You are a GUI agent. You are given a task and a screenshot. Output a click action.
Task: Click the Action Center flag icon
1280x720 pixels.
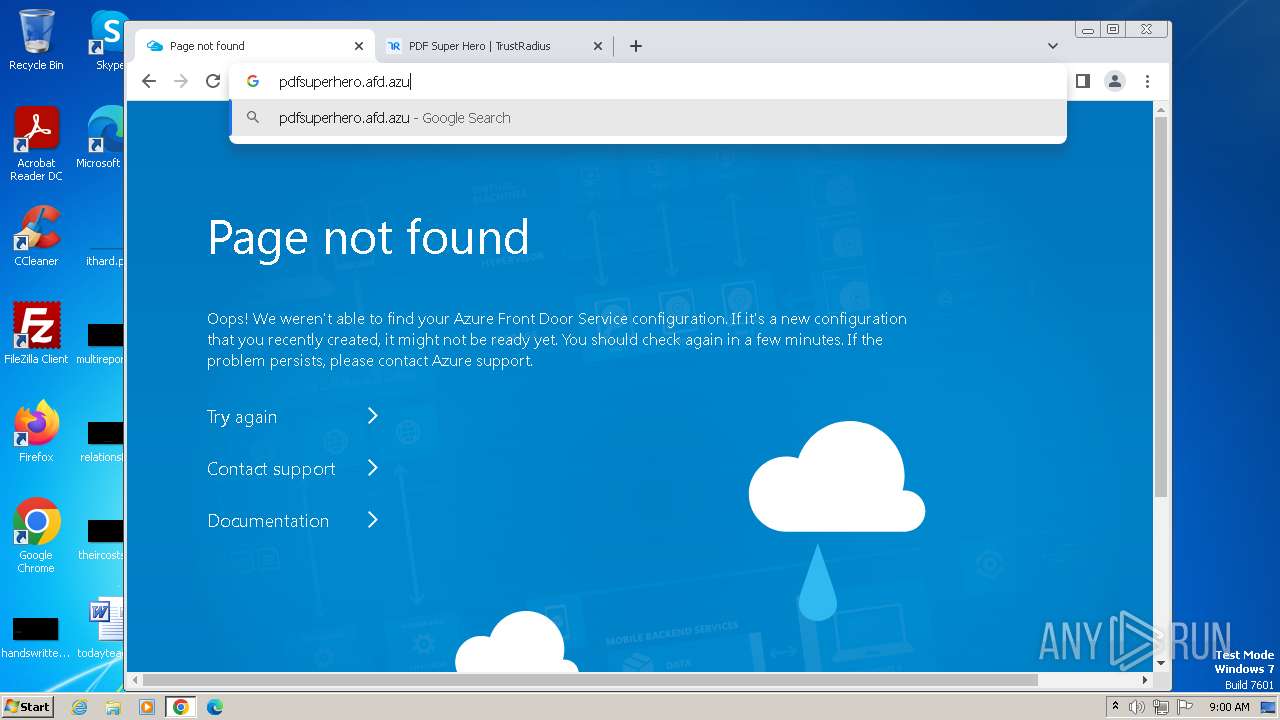[1185, 707]
